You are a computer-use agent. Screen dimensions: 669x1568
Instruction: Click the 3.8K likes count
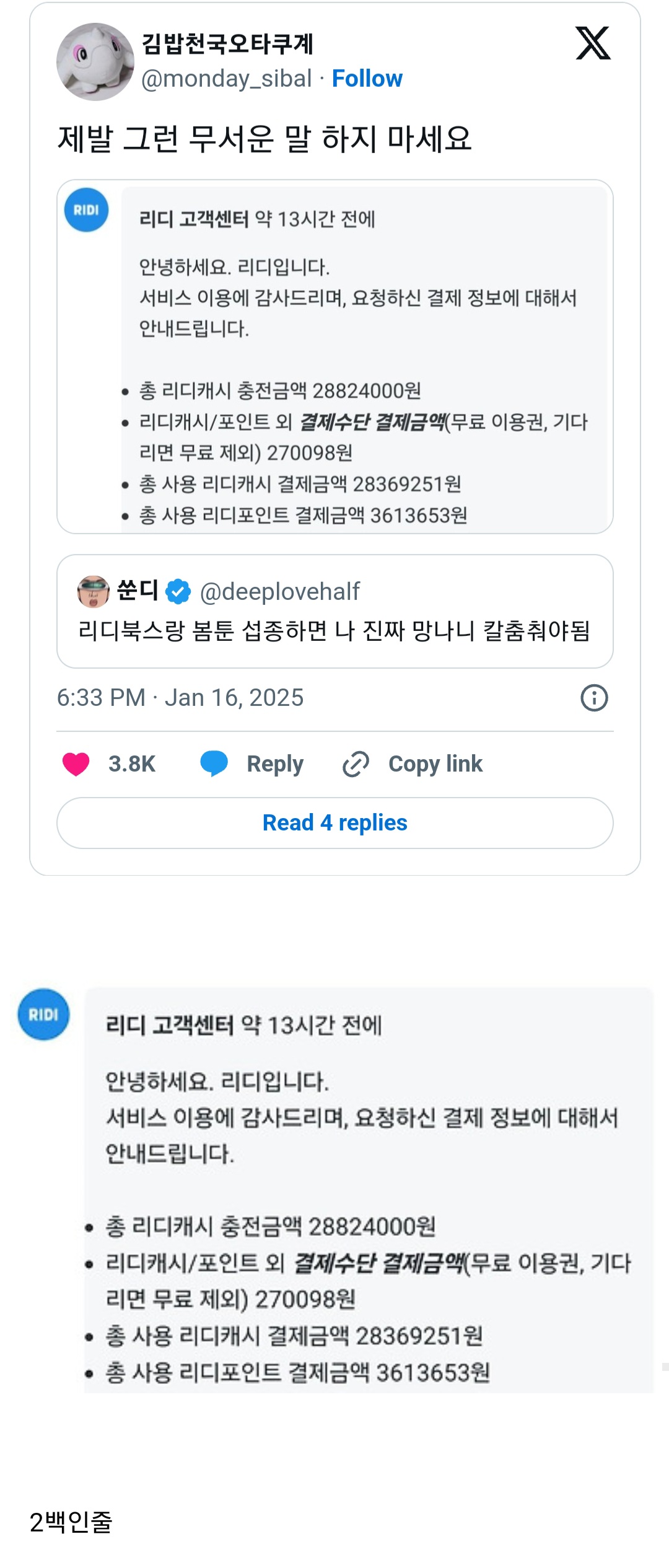point(132,764)
